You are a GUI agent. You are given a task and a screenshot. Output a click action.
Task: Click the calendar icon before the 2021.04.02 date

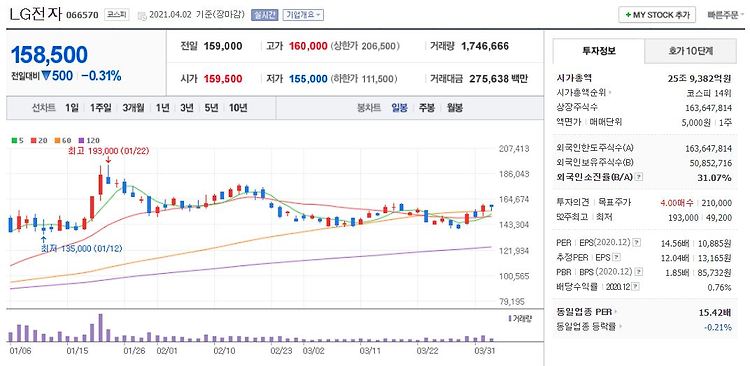(x=142, y=15)
